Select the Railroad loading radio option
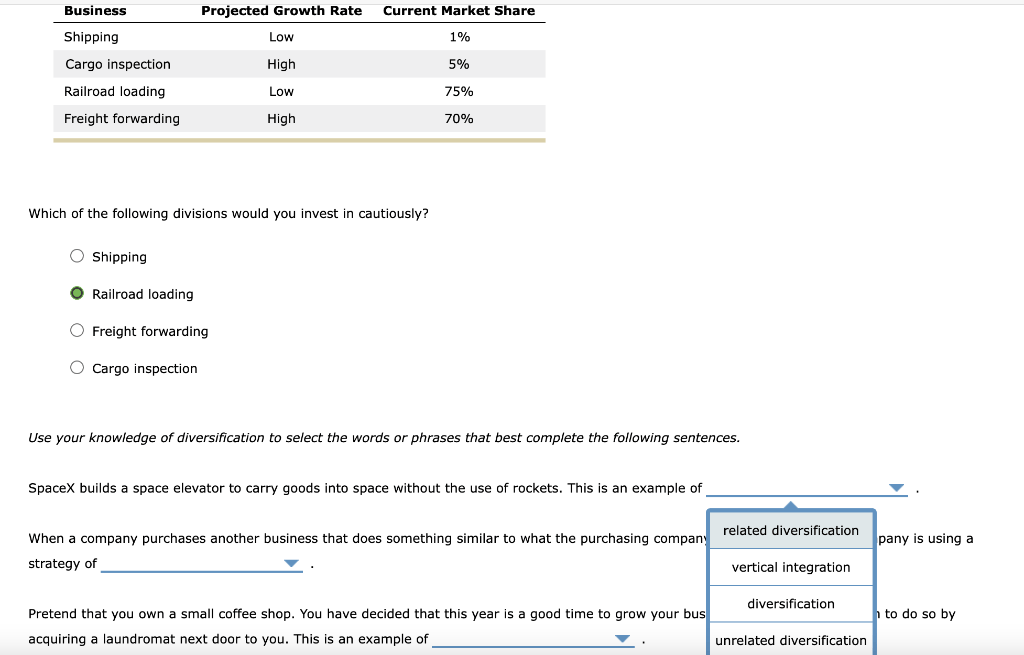This screenshot has width=1024, height=655. pos(77,293)
